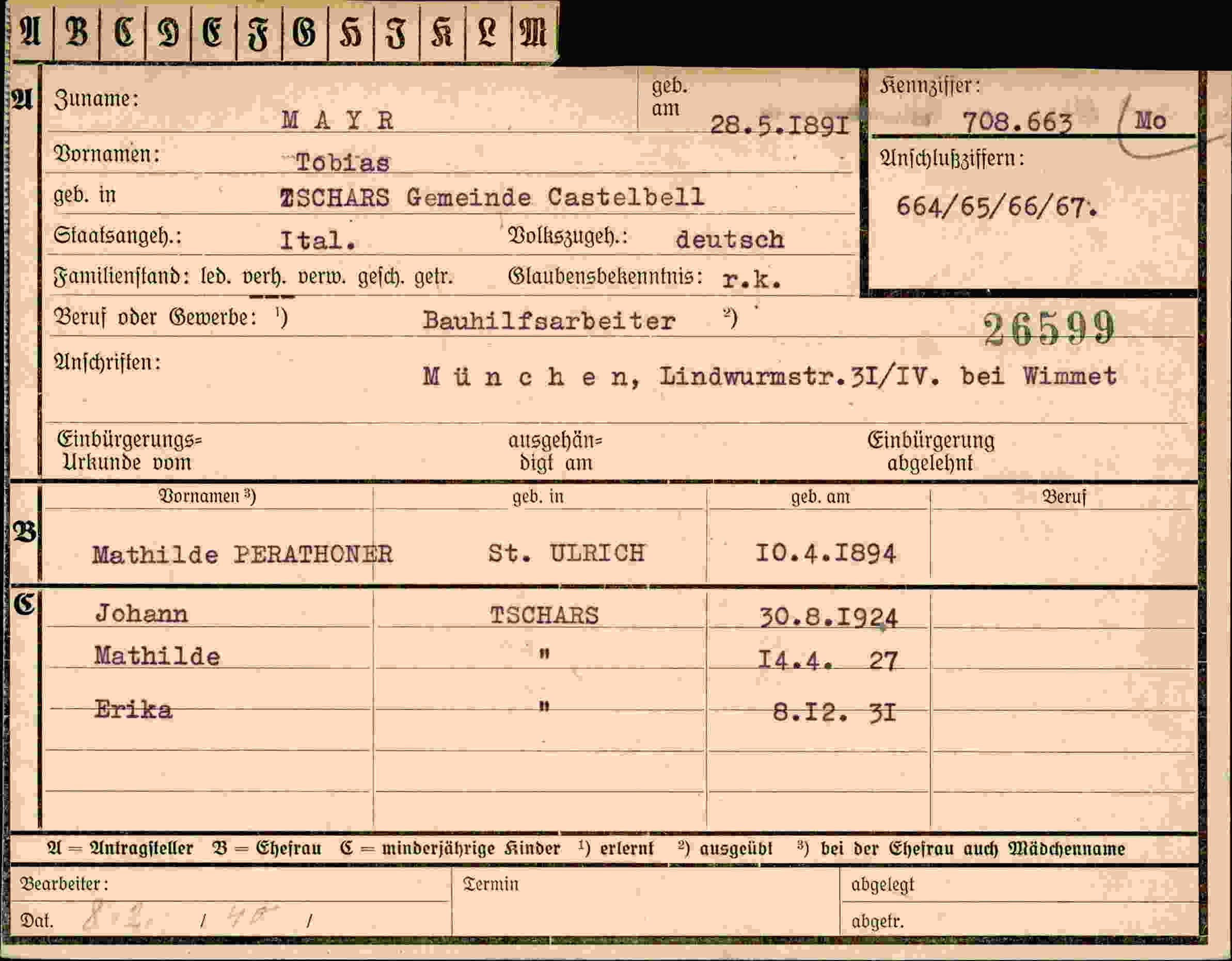Image resolution: width=1232 pixels, height=961 pixels.
Task: Click the ausgehändigt am label
Action: (556, 451)
